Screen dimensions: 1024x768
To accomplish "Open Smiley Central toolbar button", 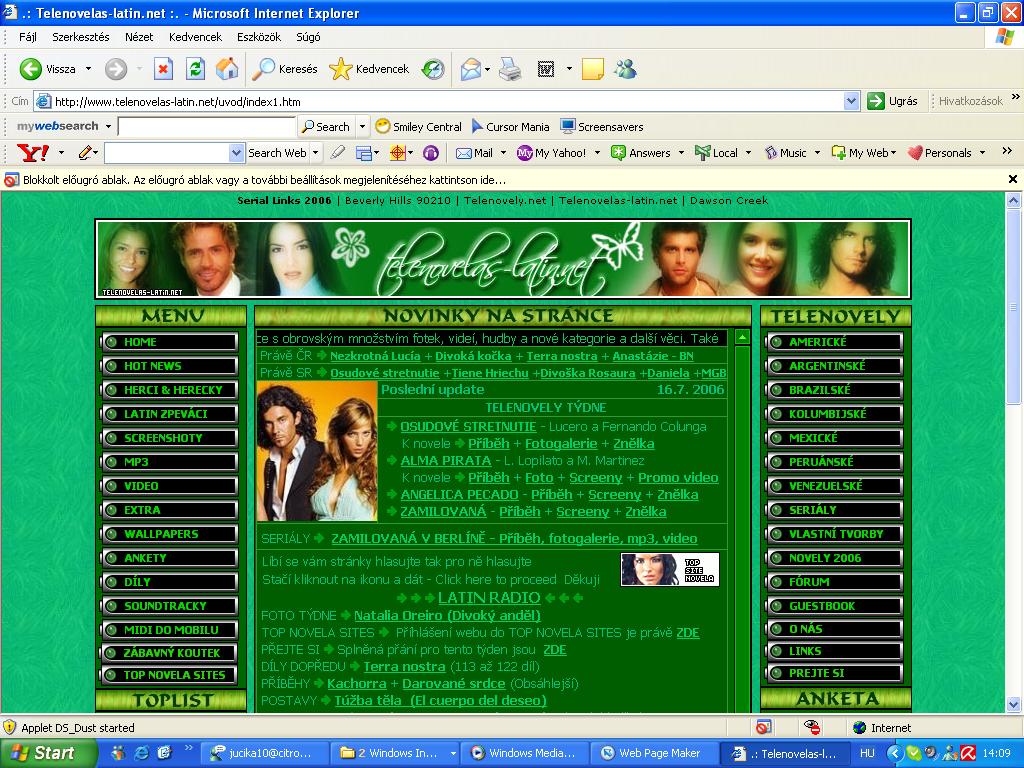I will 419,127.
